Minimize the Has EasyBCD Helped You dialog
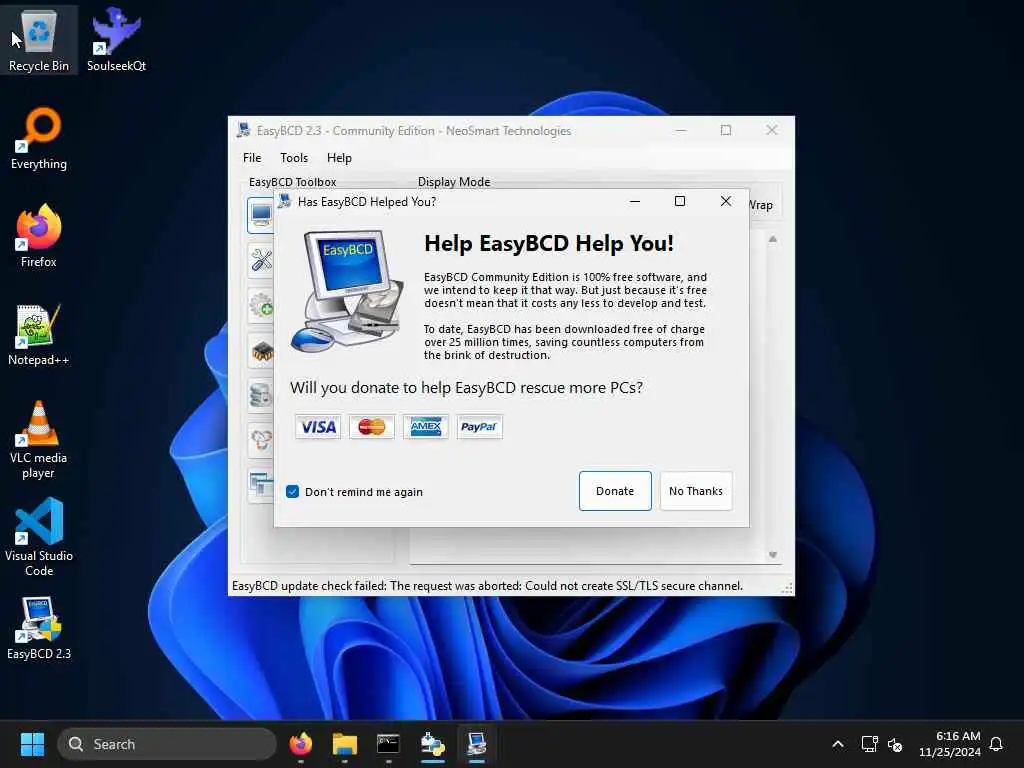The image size is (1024, 768). click(x=635, y=201)
